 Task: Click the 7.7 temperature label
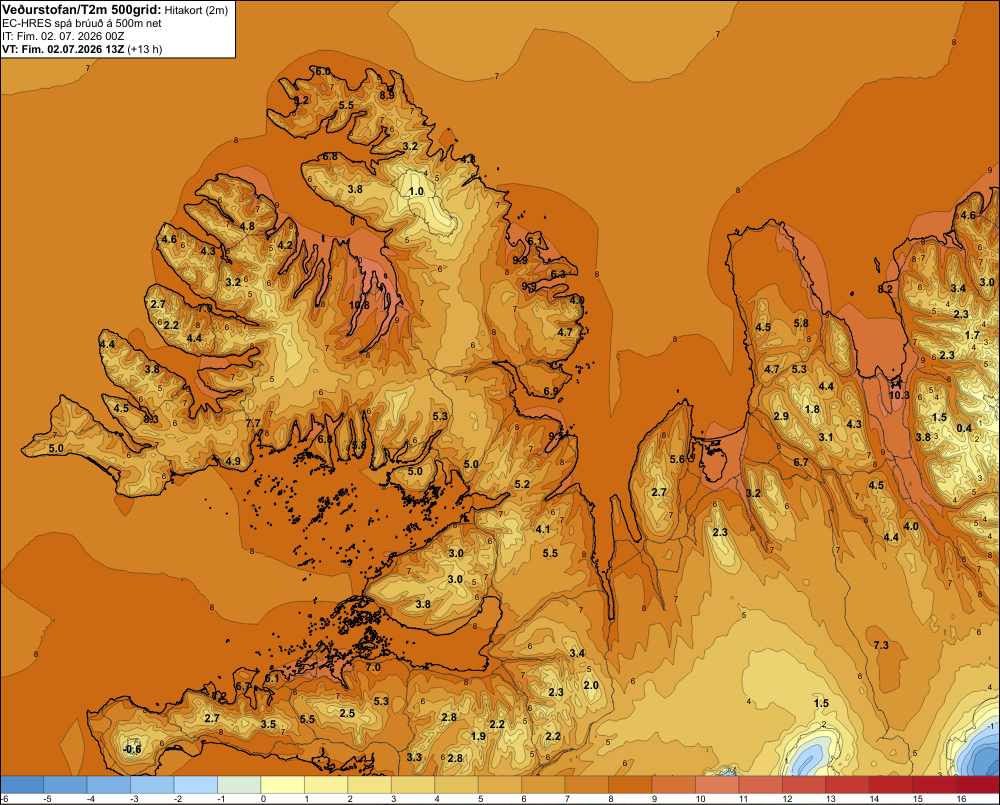click(x=253, y=423)
